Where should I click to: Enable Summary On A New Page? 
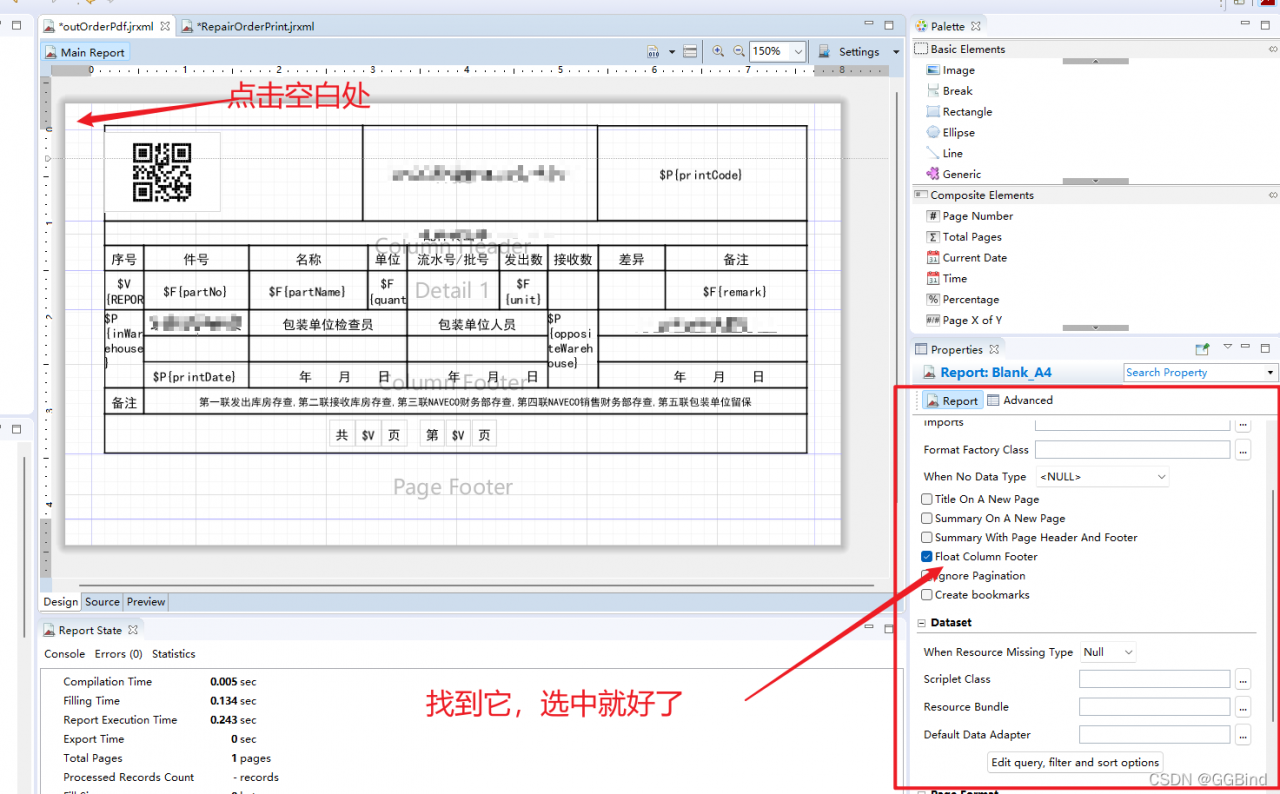(927, 518)
